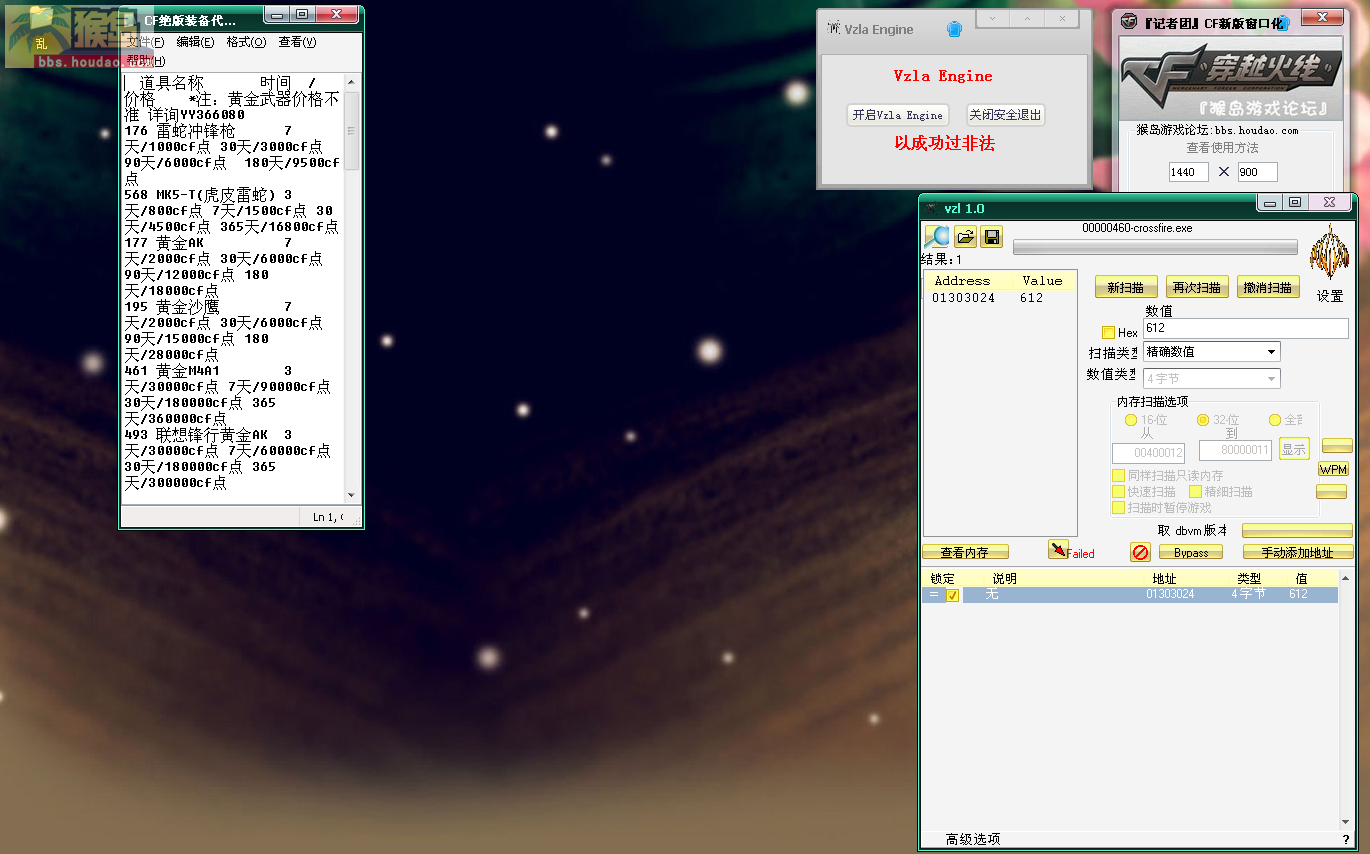Click the floppy-disk save icon in vzl
This screenshot has width=1370, height=854.
(991, 237)
